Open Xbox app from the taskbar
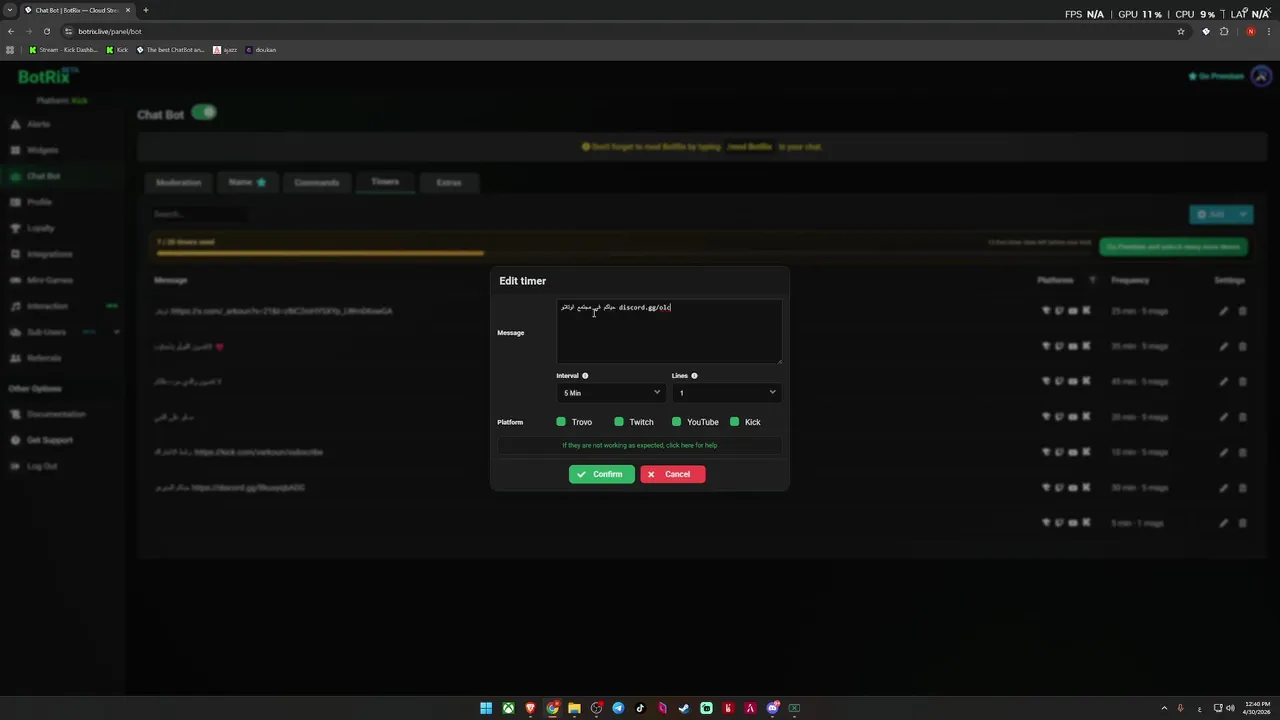The image size is (1280, 720). pos(508,708)
